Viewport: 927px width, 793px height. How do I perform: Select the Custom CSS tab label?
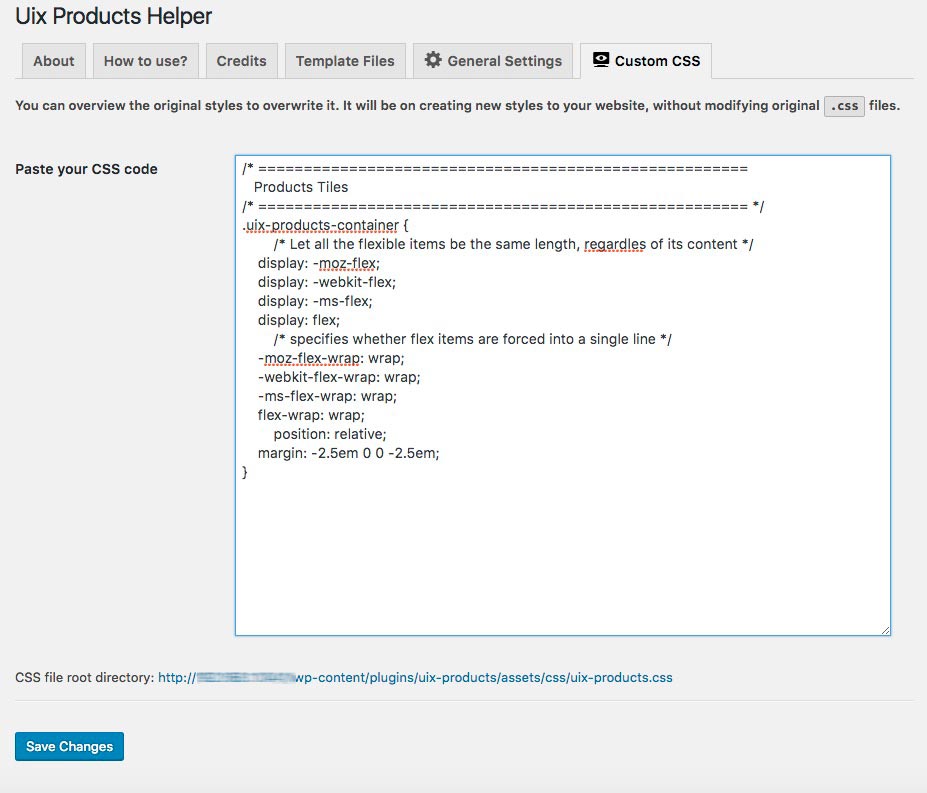tap(657, 61)
